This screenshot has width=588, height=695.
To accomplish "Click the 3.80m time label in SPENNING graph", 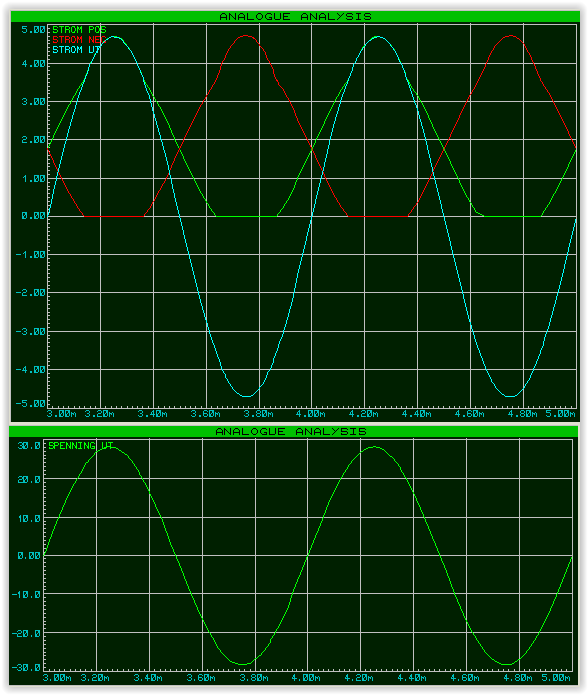I will pos(254,678).
